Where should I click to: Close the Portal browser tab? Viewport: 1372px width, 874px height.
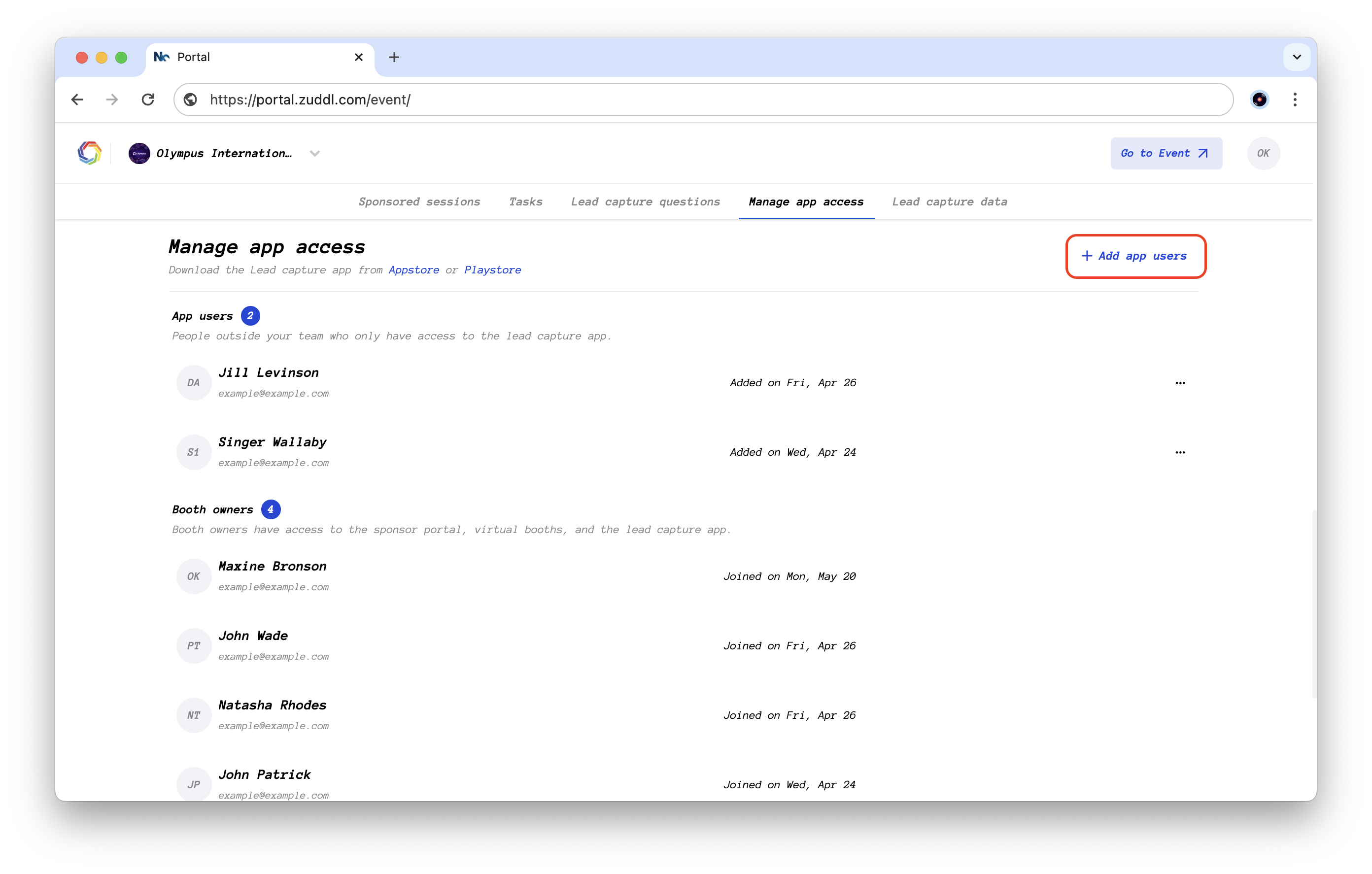[358, 57]
